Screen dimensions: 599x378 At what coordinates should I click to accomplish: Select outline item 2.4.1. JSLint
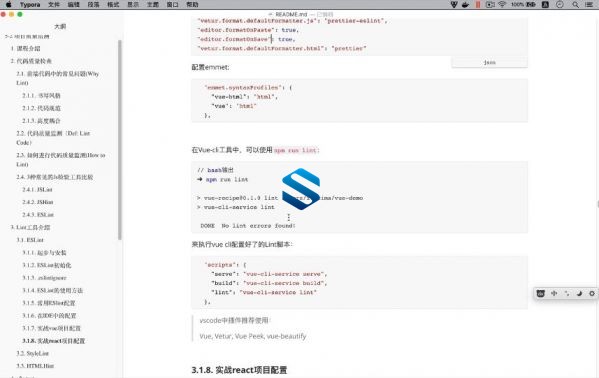37,190
